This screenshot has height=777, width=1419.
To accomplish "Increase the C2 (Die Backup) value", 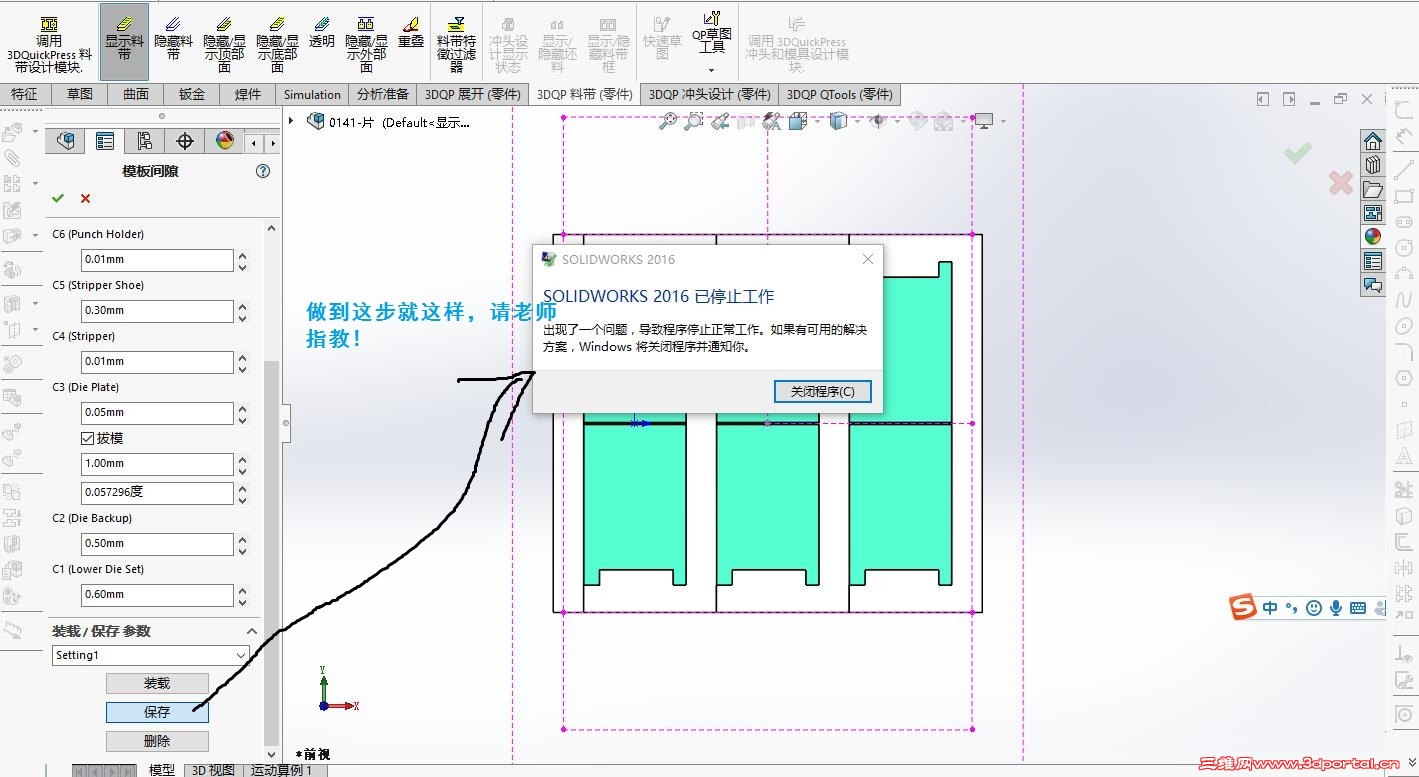I will [242, 538].
